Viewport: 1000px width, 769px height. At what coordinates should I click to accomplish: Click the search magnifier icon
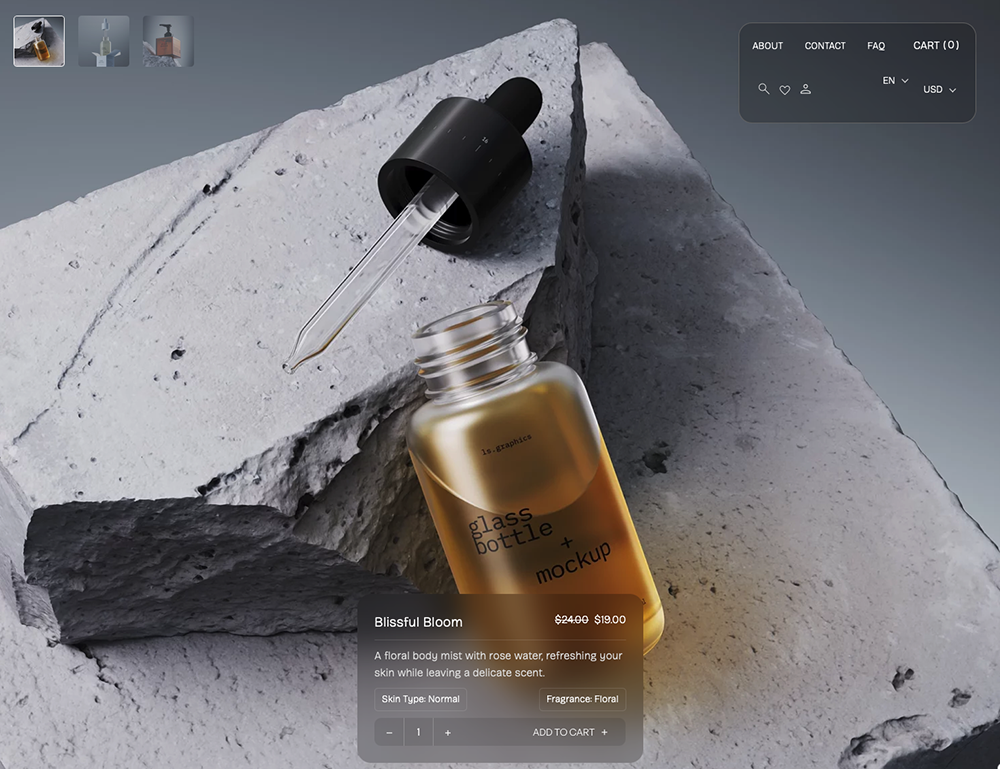pos(764,89)
